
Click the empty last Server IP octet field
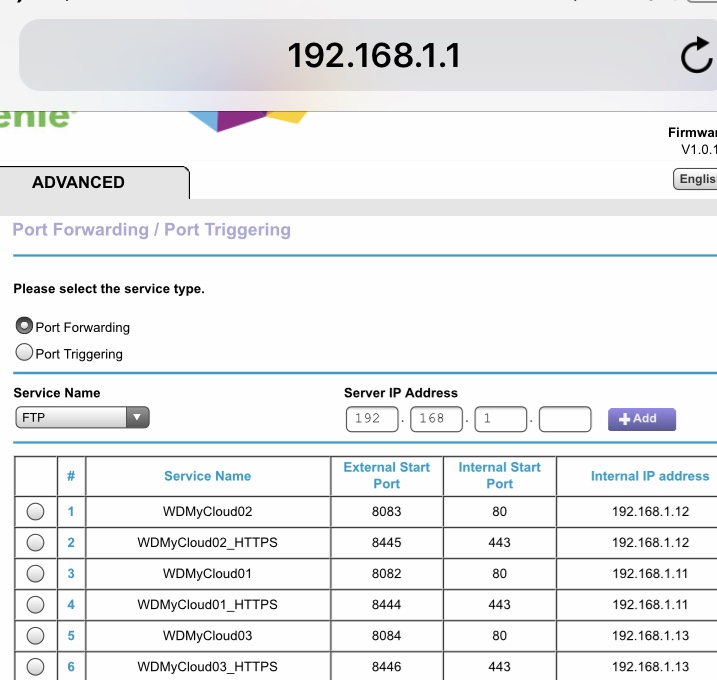tap(565, 419)
